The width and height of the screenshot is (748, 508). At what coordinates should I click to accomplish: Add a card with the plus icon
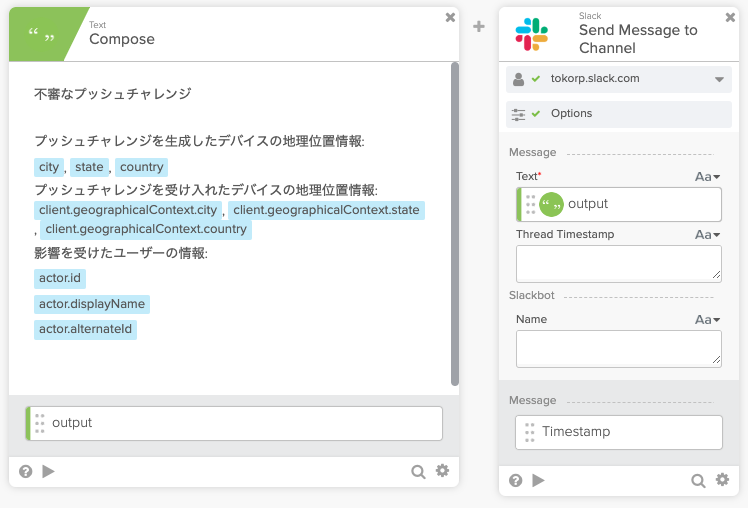pos(479,26)
